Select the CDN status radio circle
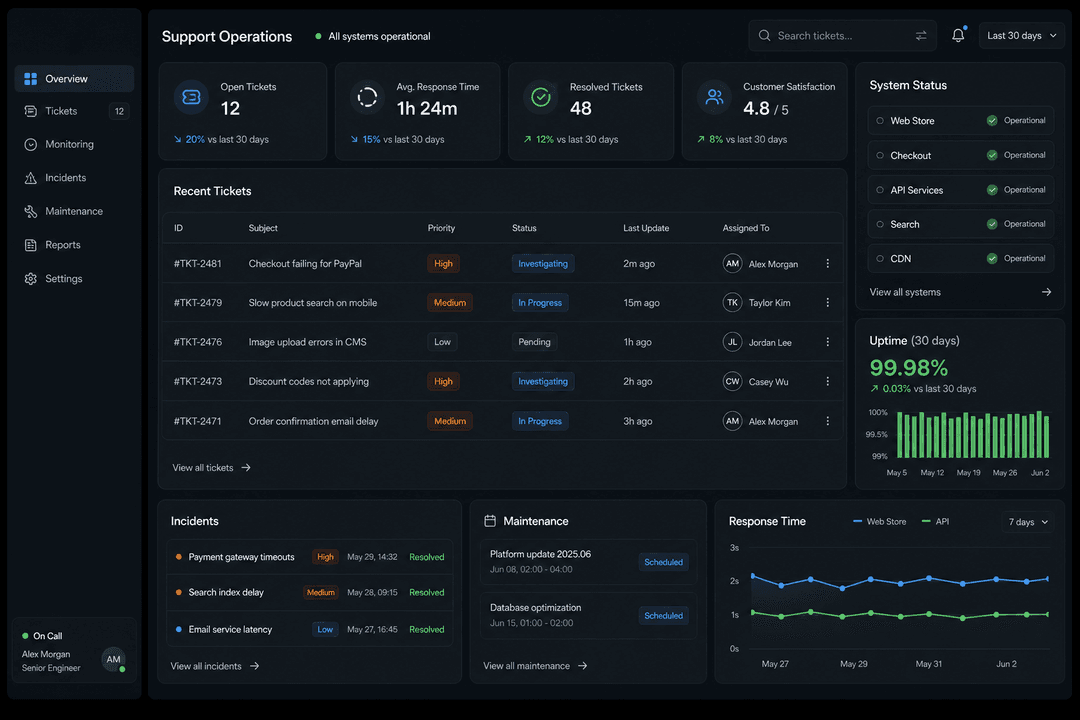 (880, 259)
